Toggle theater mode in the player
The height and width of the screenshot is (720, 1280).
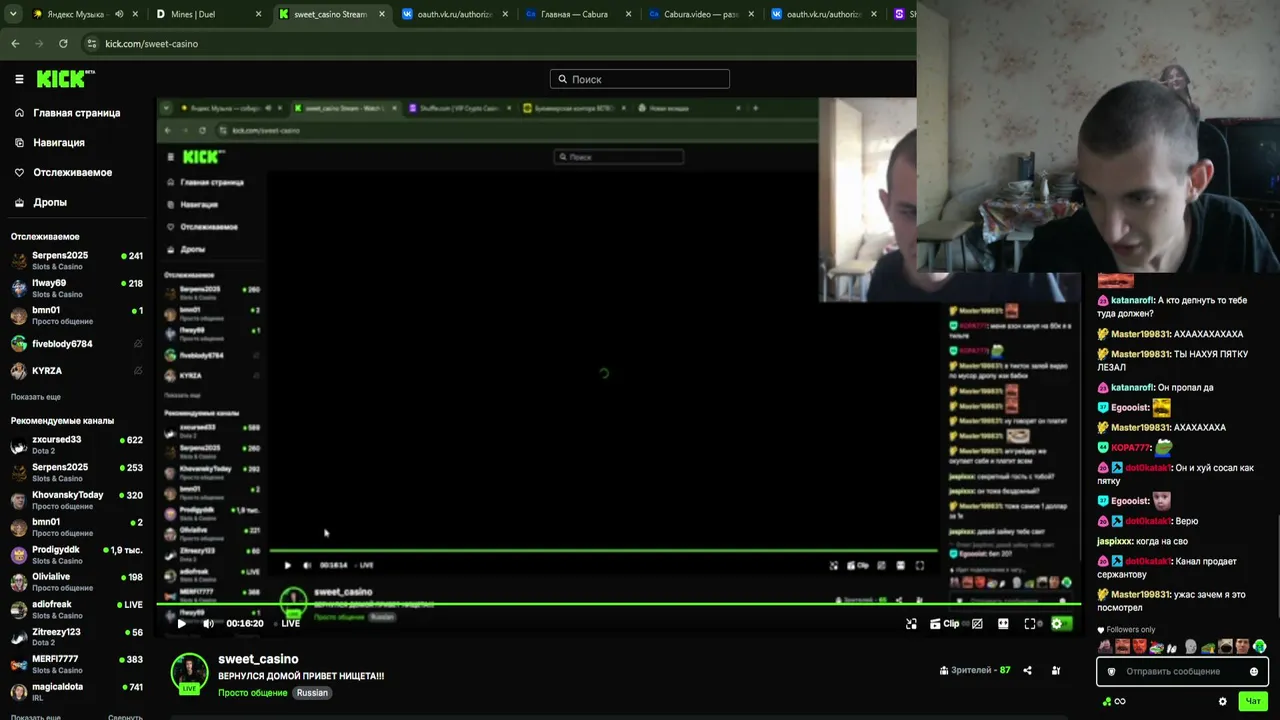coord(1003,623)
